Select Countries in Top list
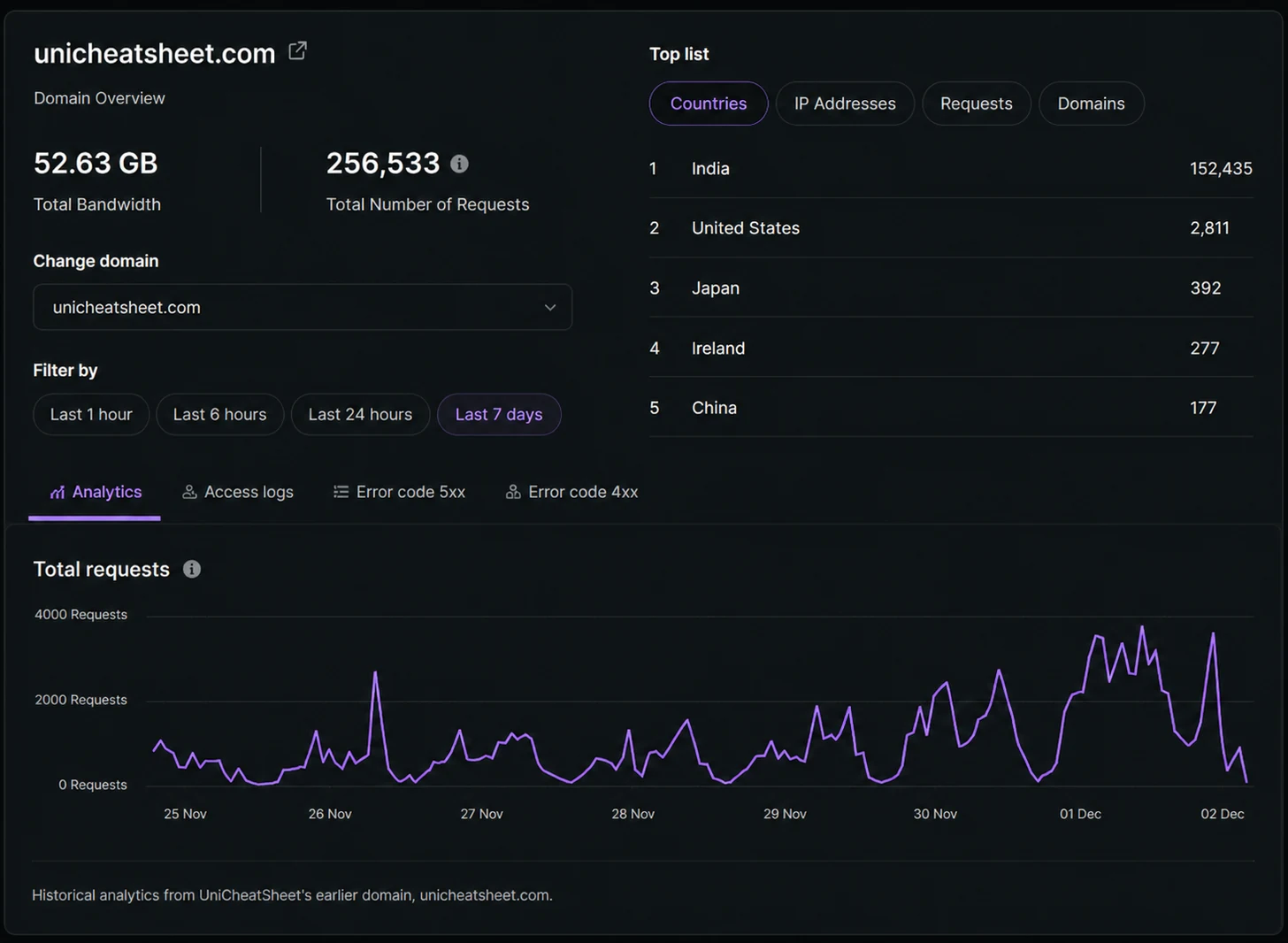1288x943 pixels. click(709, 103)
